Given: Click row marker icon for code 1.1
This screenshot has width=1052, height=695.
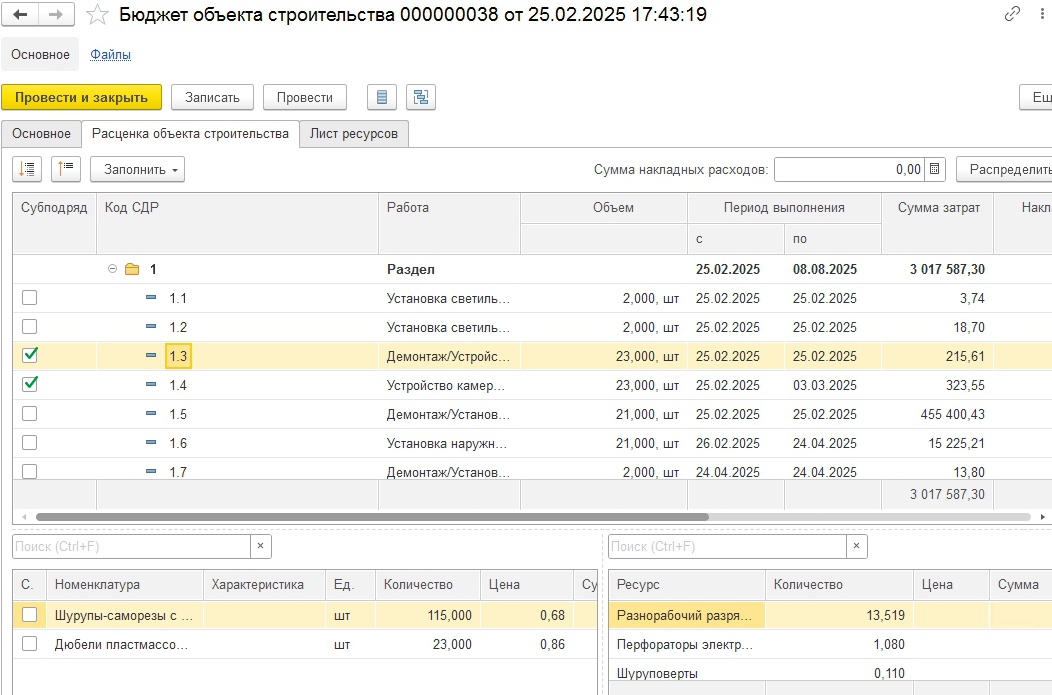Looking at the screenshot, I should (x=151, y=297).
